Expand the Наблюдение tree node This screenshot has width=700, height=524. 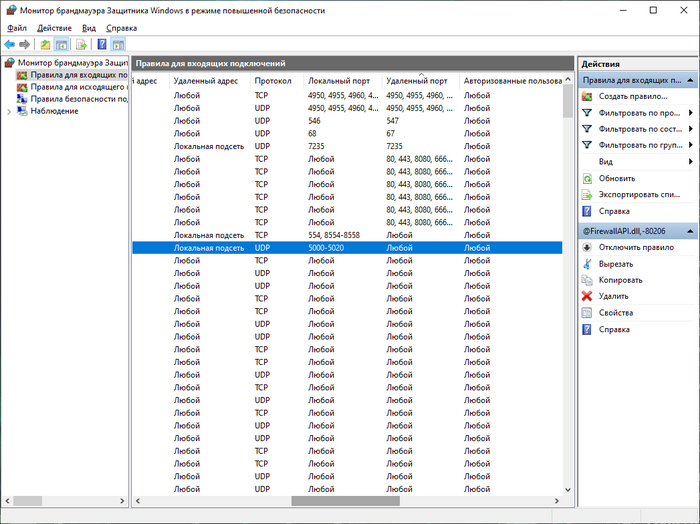tap(9, 112)
